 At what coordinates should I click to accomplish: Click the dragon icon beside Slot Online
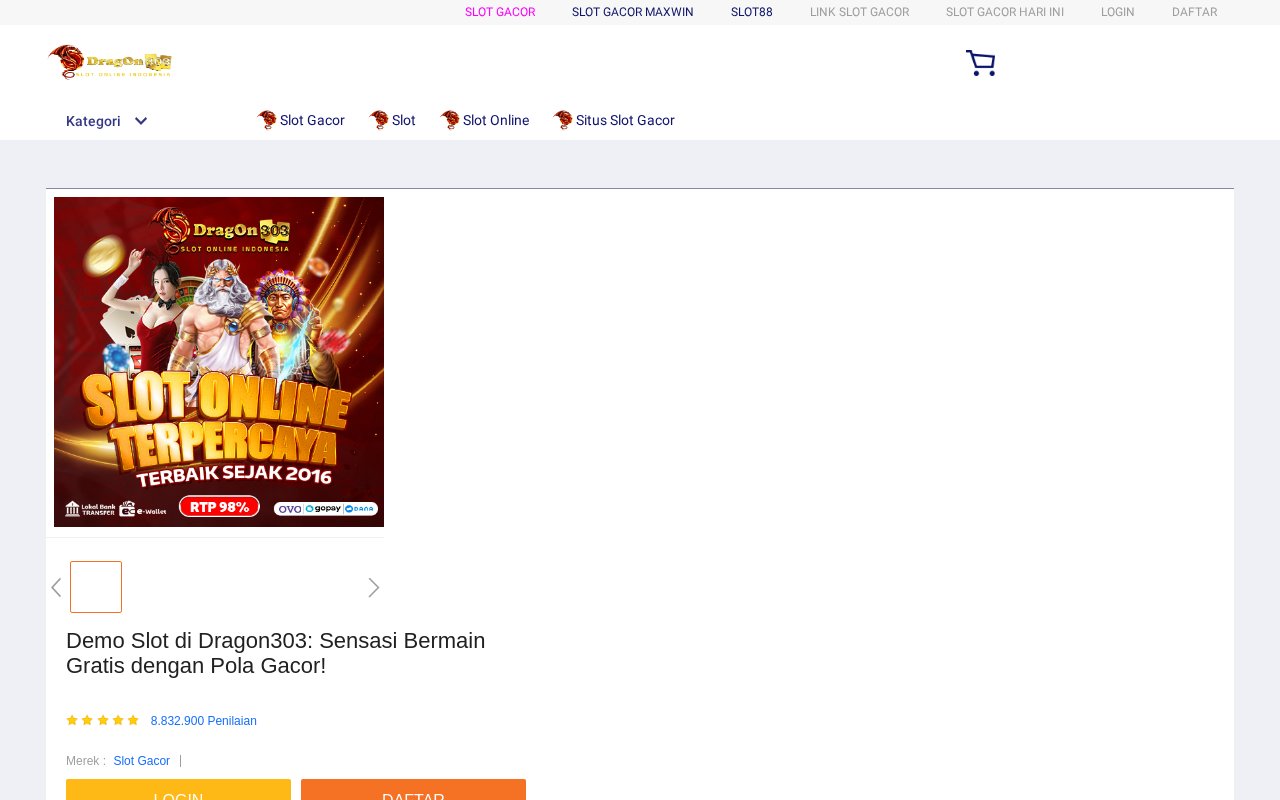(450, 120)
